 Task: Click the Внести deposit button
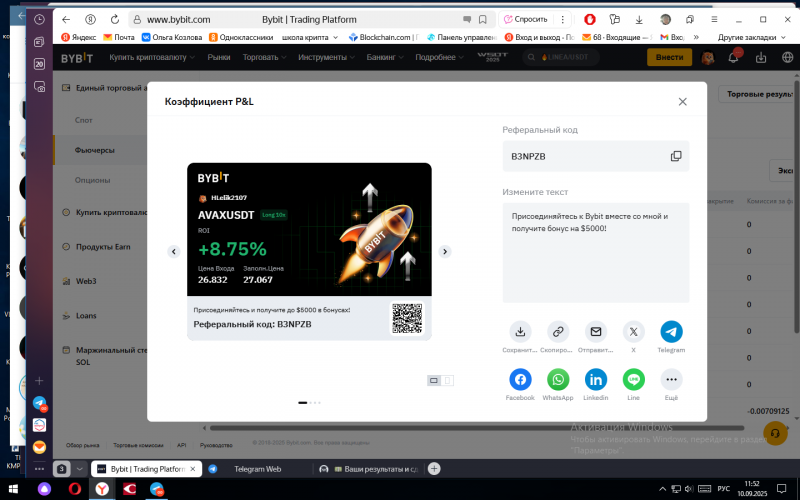[669, 57]
